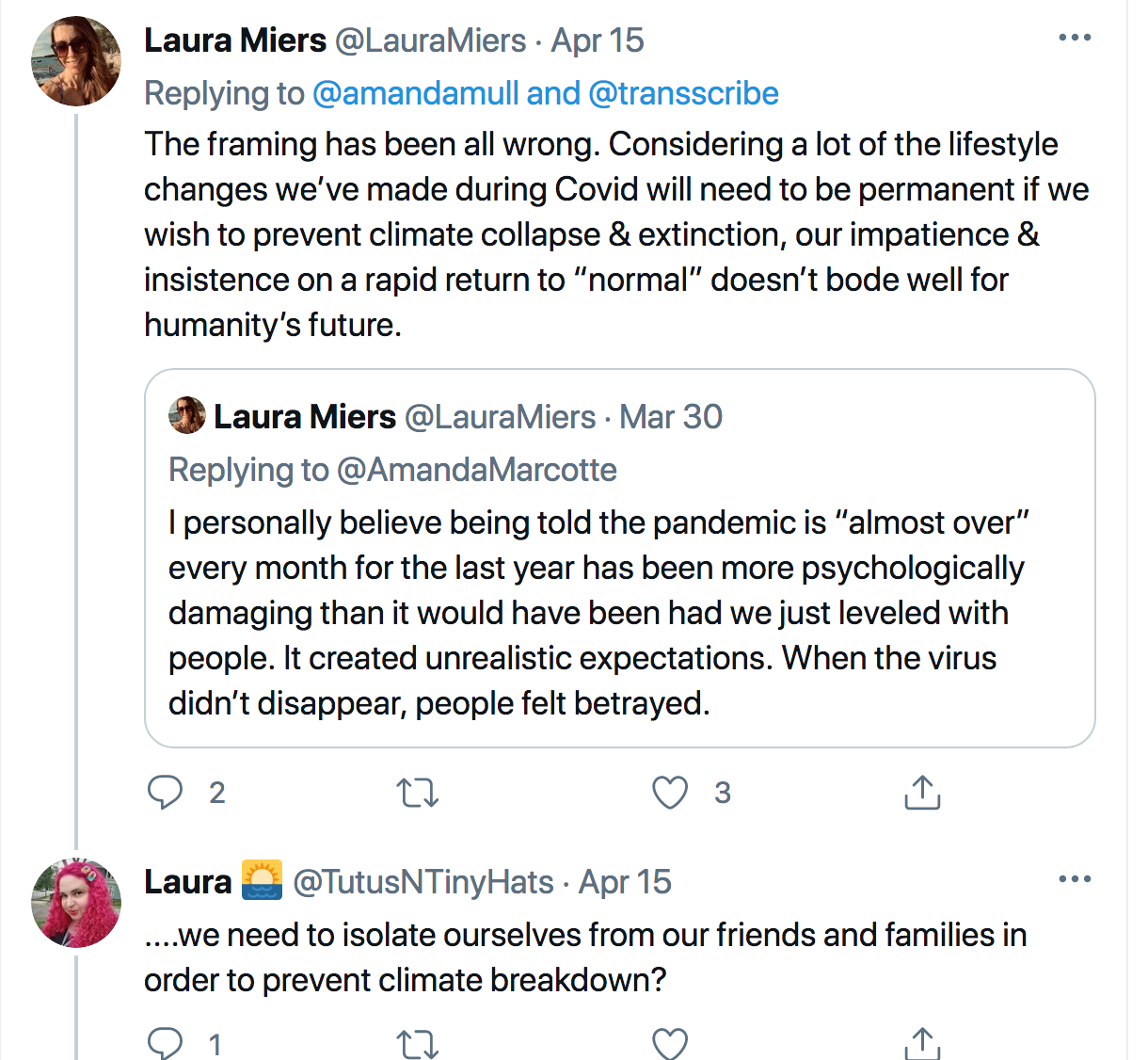Click small avatar in quoted tweet
Viewport: 1148px width, 1060px height.
coord(187,415)
